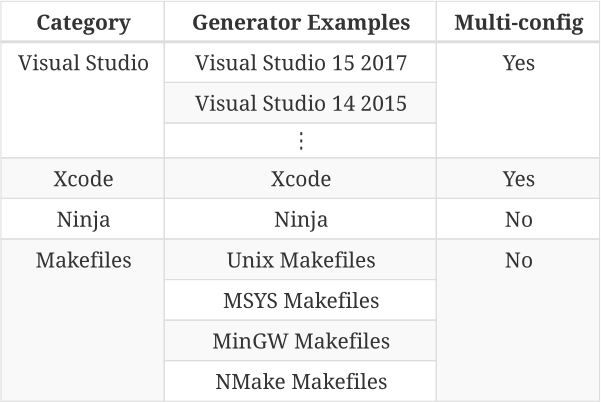Click the Category column header

pos(85,22)
